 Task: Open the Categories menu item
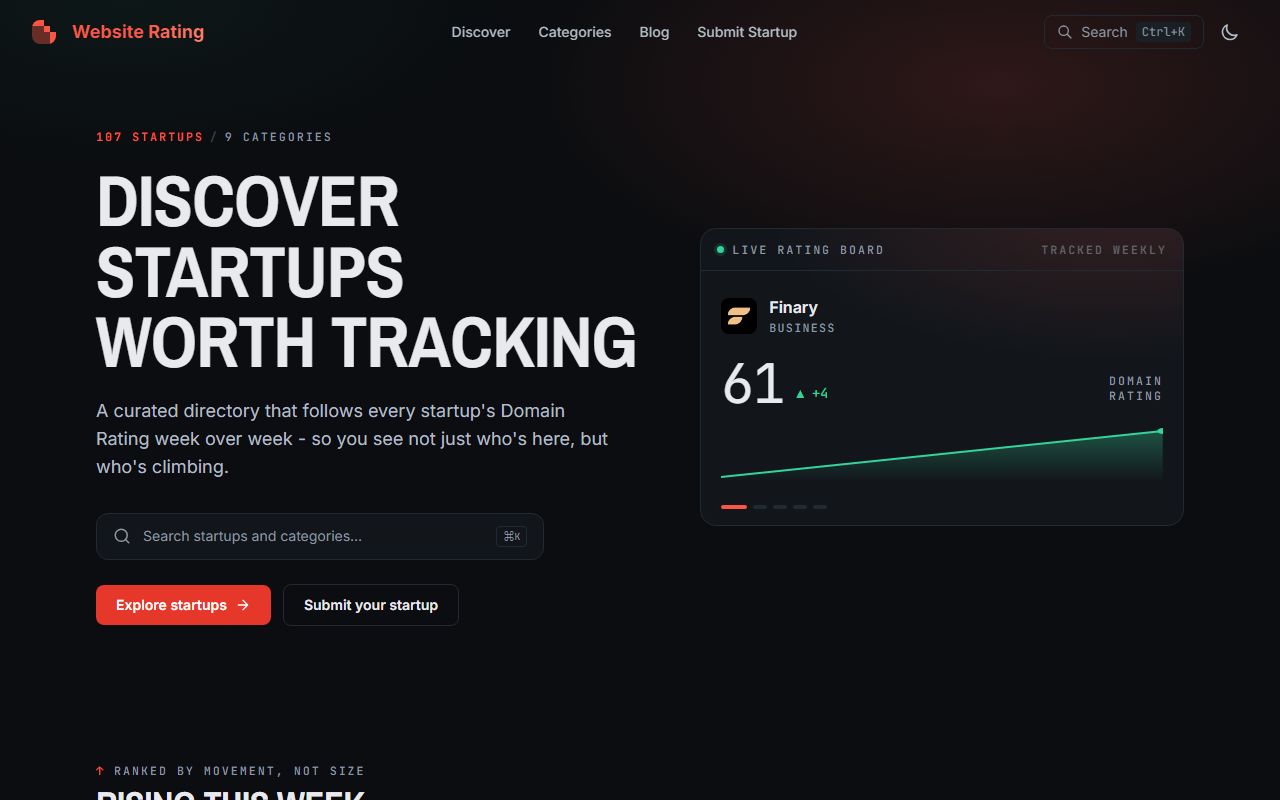click(x=575, y=32)
